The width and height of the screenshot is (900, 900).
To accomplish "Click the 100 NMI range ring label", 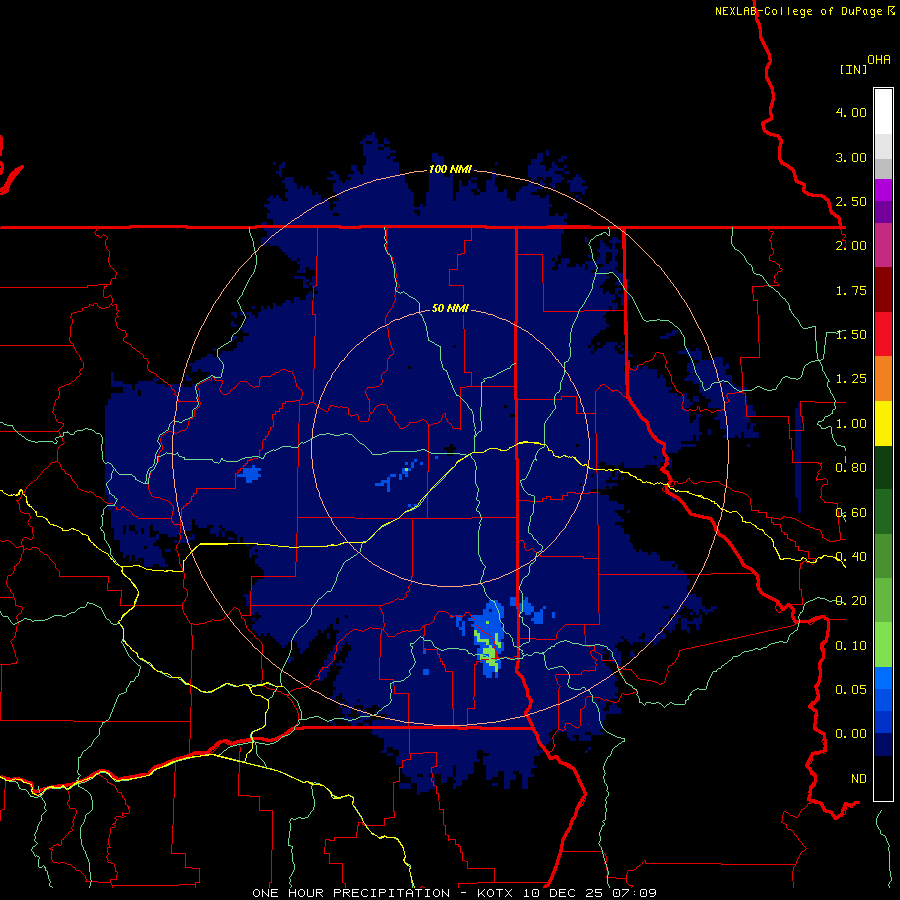I will (450, 169).
